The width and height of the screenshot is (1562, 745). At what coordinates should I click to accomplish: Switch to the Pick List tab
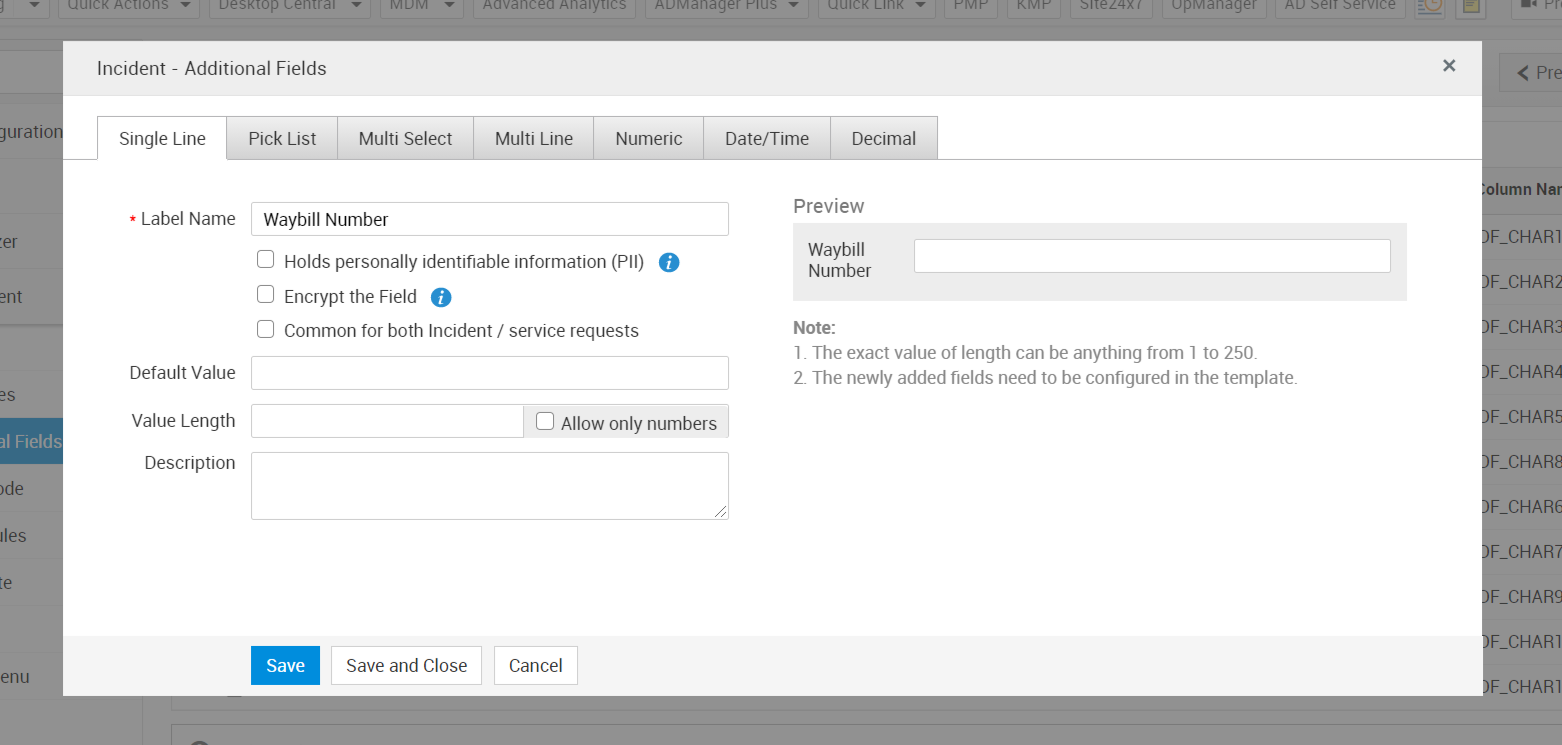[282, 139]
